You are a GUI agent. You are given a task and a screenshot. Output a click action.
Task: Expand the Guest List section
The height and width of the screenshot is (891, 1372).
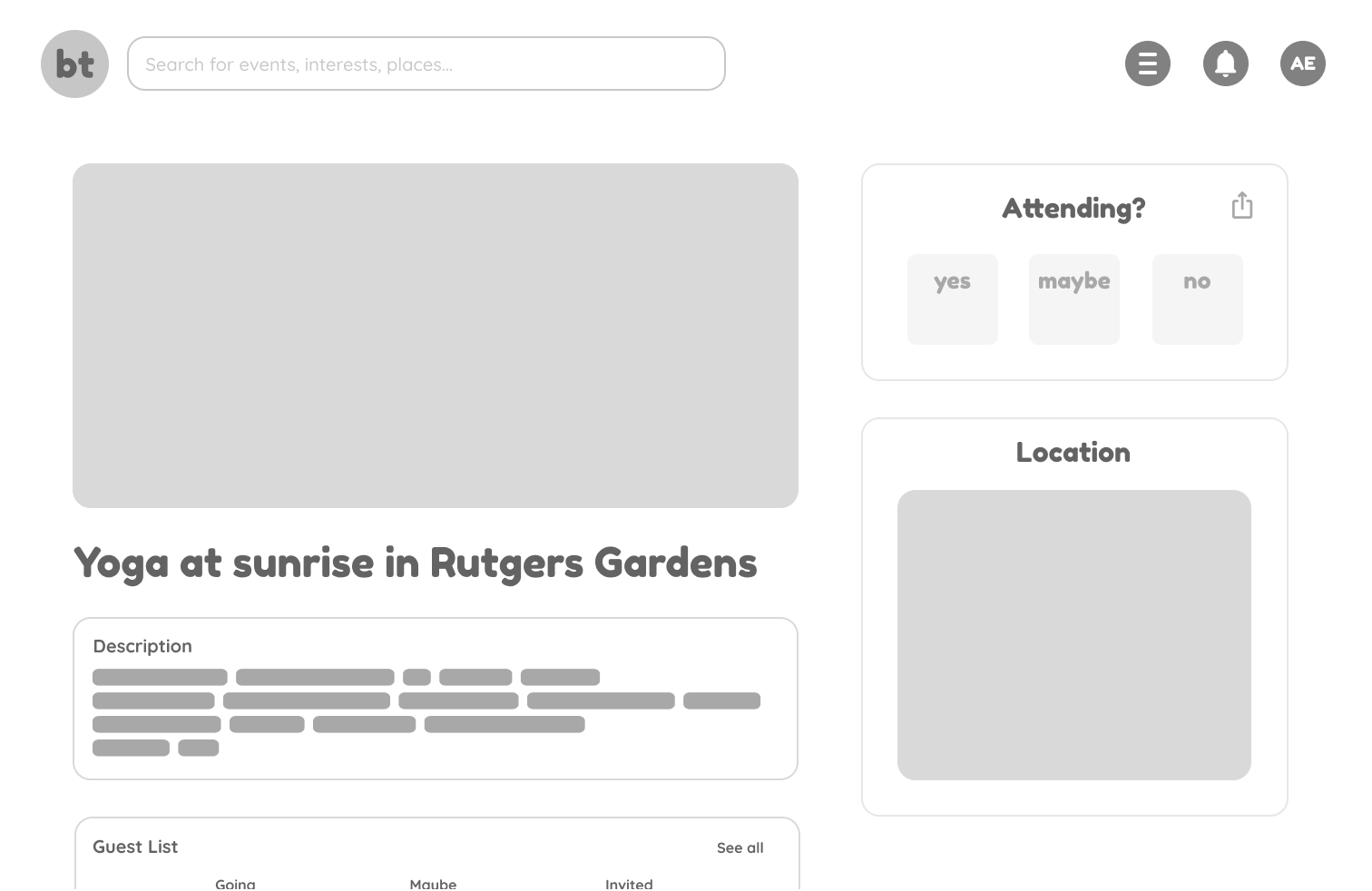[134, 847]
